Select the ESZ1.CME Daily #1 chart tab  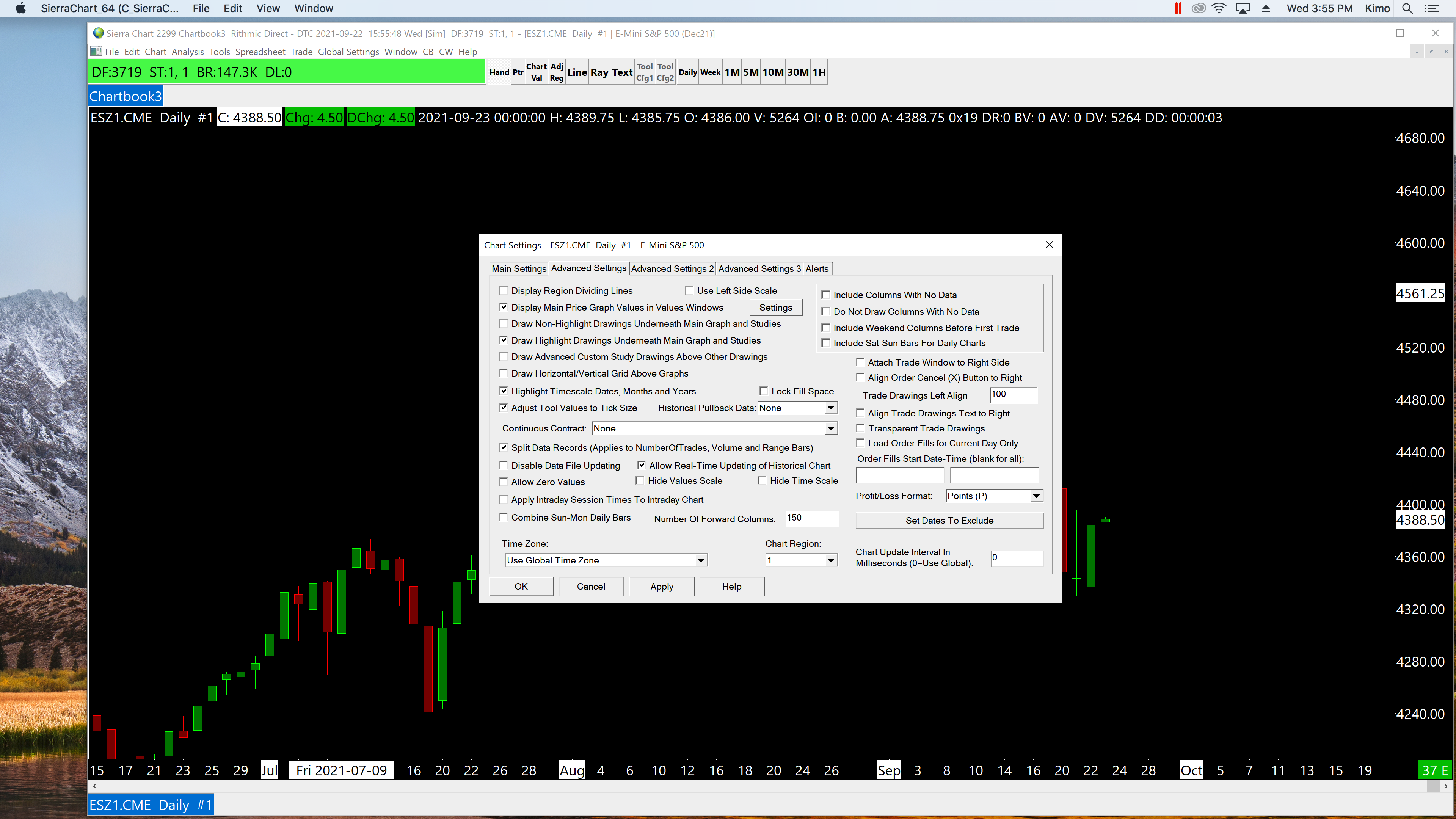(x=151, y=805)
